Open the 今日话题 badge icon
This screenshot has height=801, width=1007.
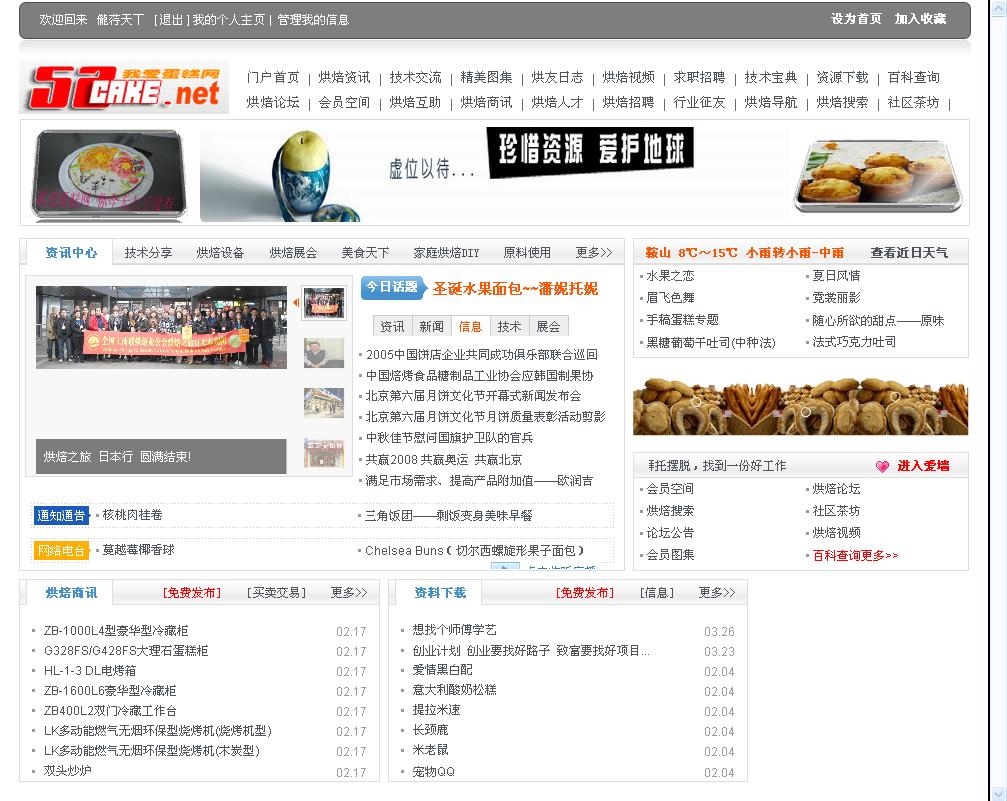click(x=394, y=287)
